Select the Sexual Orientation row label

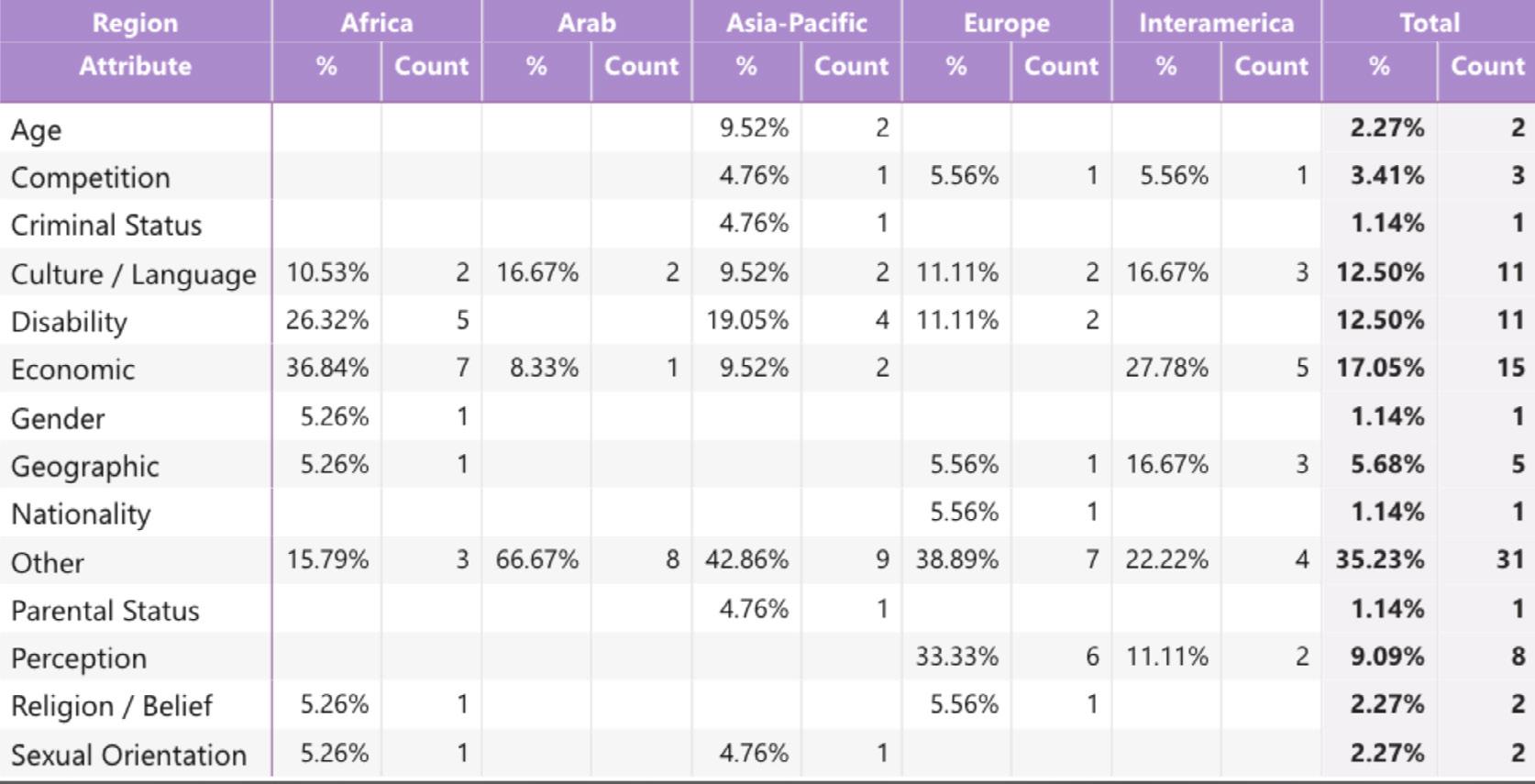click(128, 755)
